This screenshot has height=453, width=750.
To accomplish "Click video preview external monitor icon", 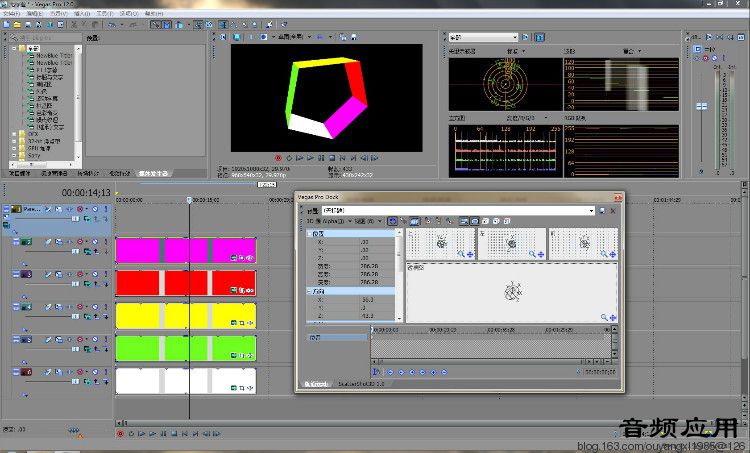I will click(237, 37).
